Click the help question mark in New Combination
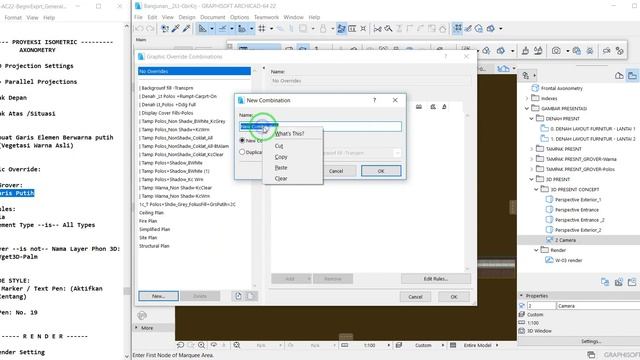 [375, 100]
